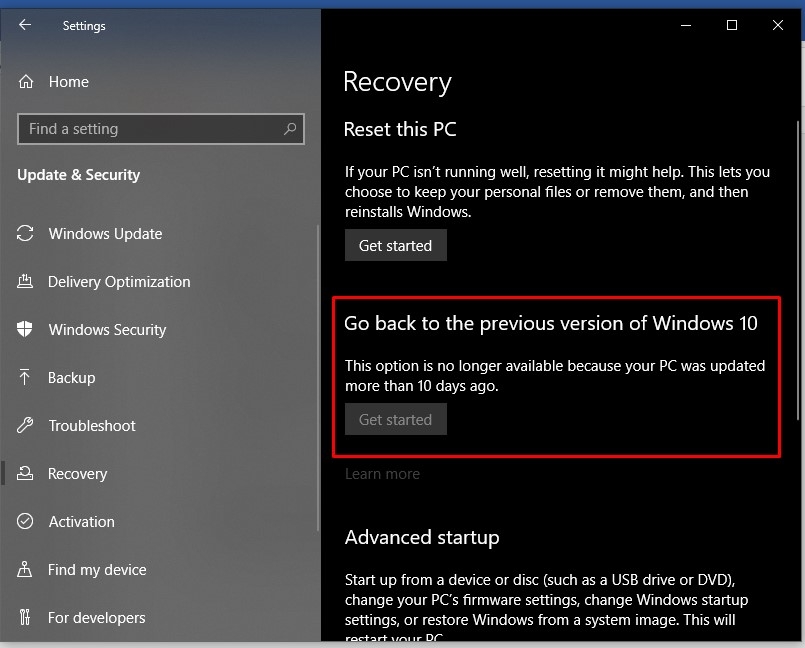Click inside the Find a setting field
This screenshot has width=805, height=648.
pos(150,128)
